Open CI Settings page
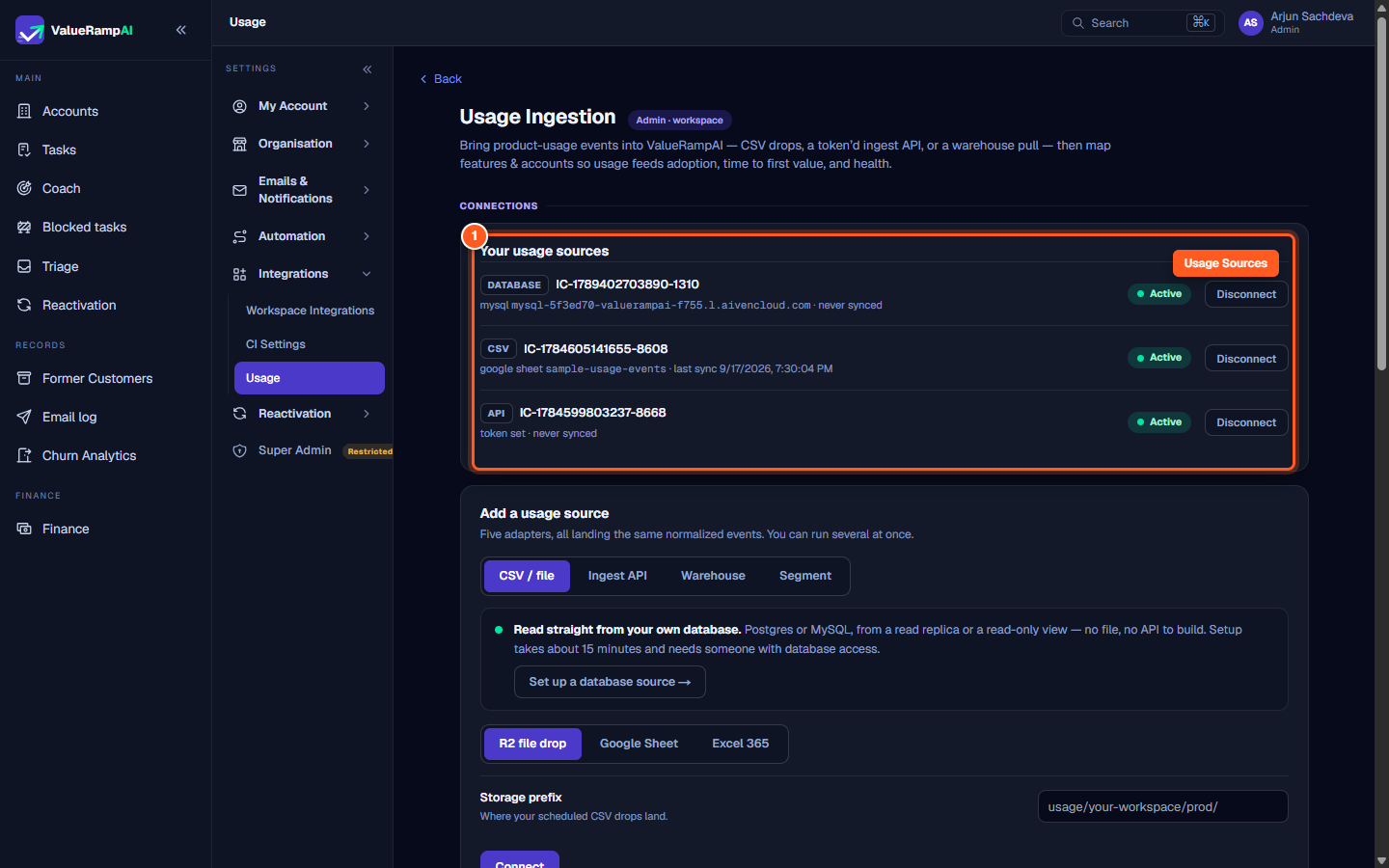 click(x=310, y=344)
